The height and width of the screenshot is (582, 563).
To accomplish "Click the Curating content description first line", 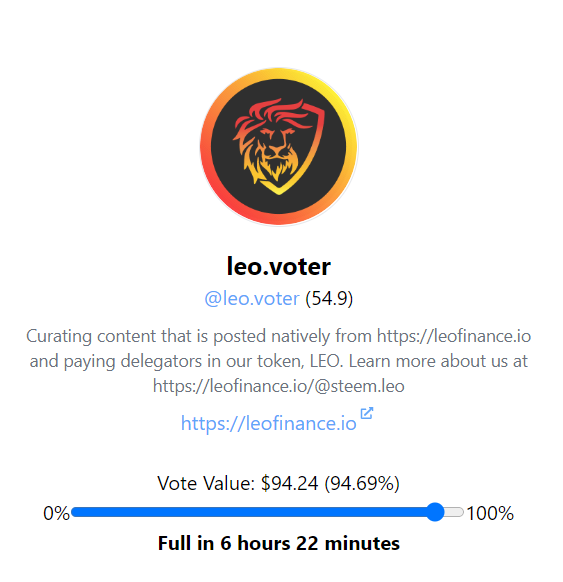I will tap(279, 336).
